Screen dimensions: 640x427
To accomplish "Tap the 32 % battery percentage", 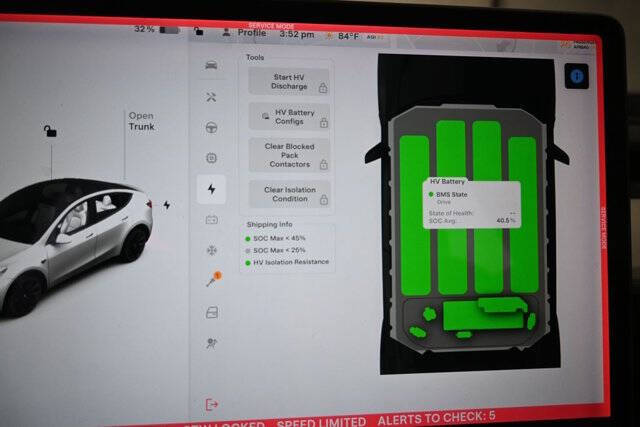I will (x=144, y=29).
